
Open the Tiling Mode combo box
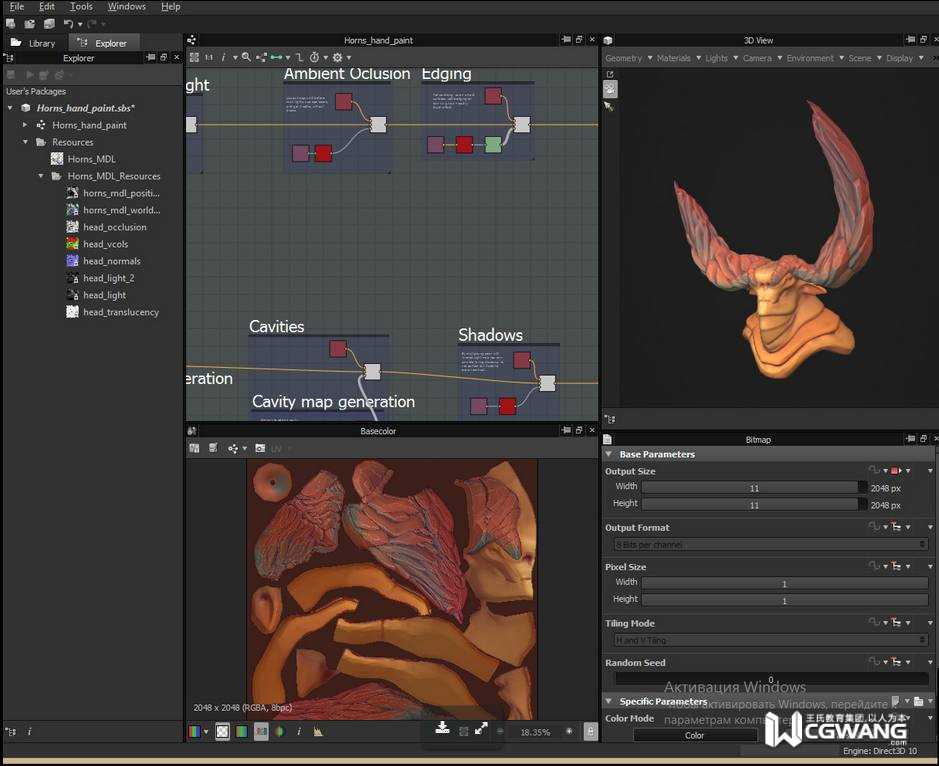(x=770, y=640)
